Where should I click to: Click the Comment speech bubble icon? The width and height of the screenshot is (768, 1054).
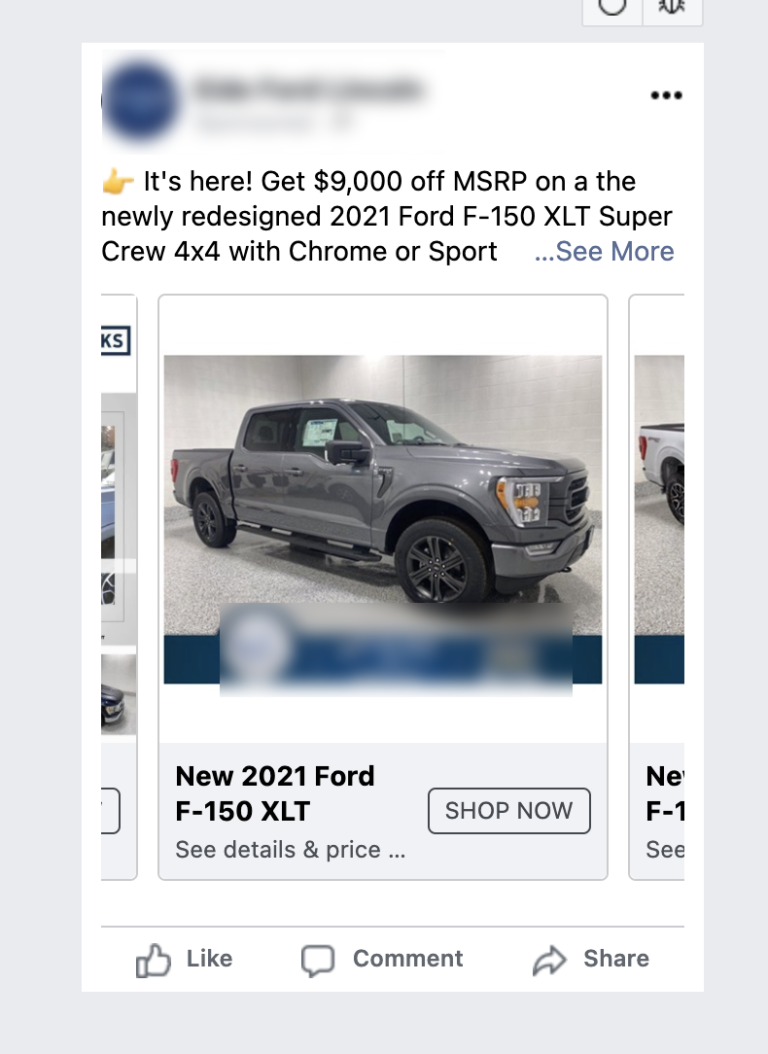[x=318, y=959]
